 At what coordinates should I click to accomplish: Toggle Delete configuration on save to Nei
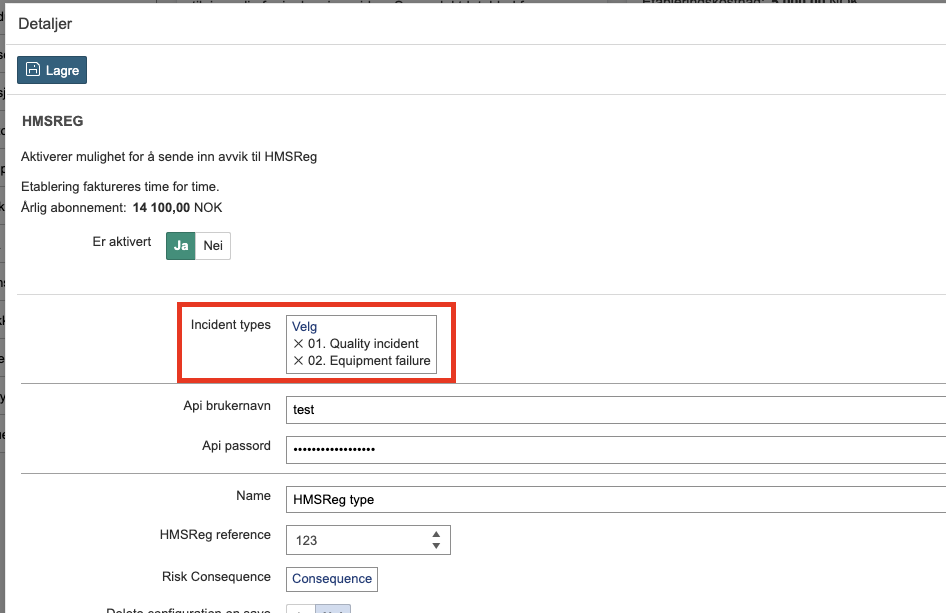point(332,609)
